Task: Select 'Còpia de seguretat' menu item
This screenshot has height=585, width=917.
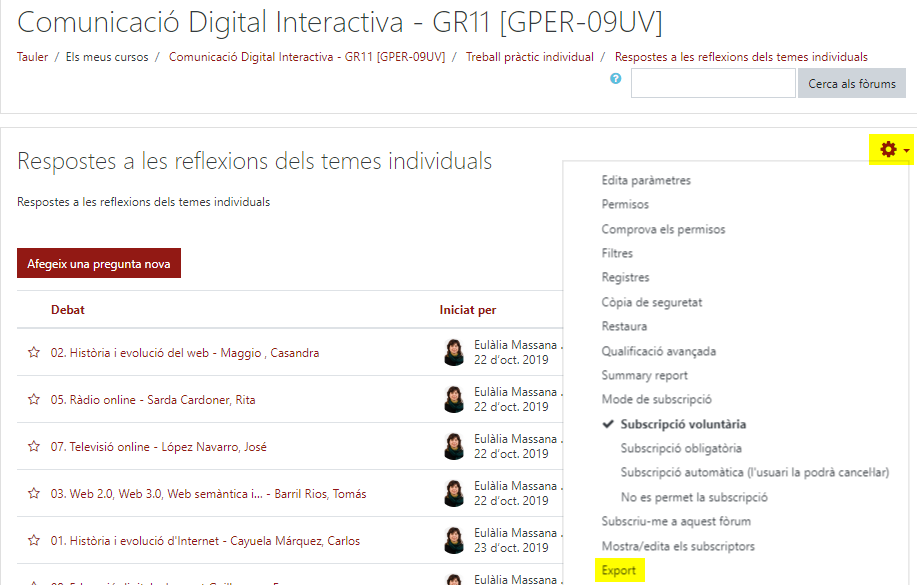Action: coord(651,302)
